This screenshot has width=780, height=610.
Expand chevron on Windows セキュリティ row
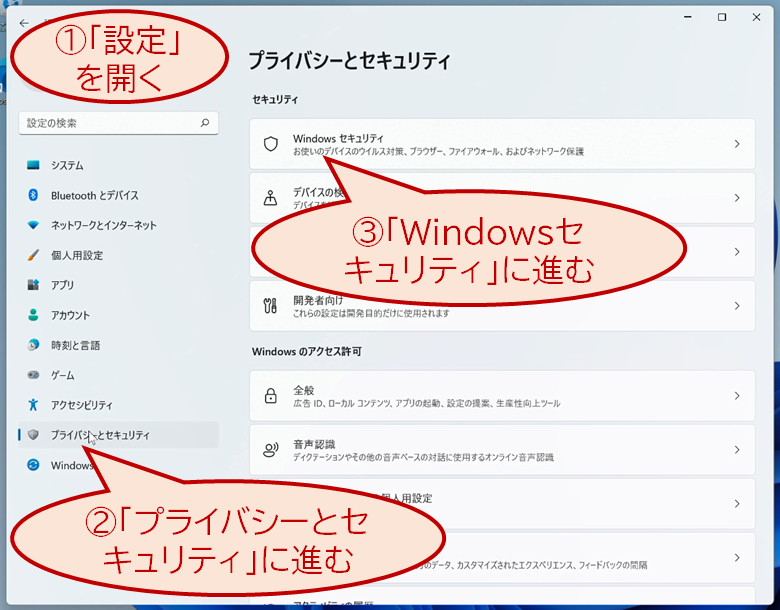pos(737,144)
